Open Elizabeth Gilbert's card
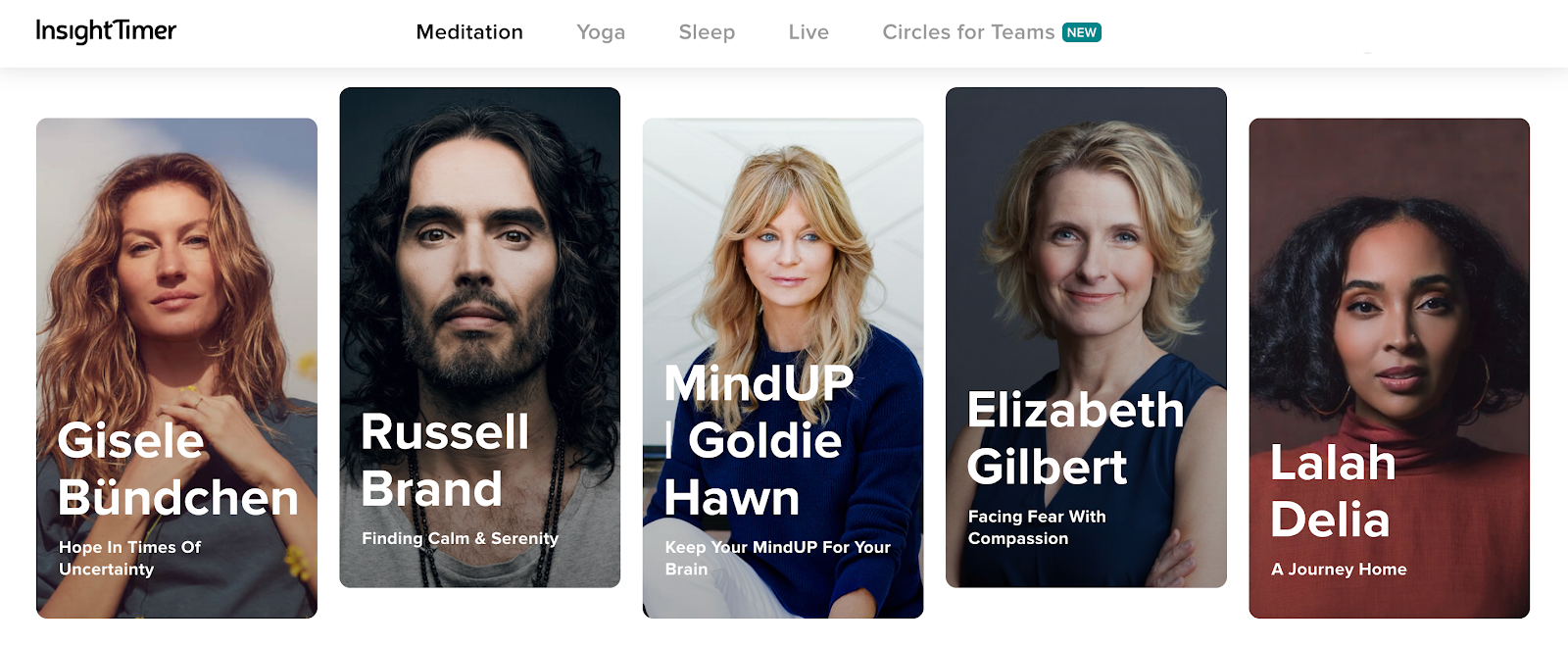The height and width of the screenshot is (645, 1568). point(1086,337)
